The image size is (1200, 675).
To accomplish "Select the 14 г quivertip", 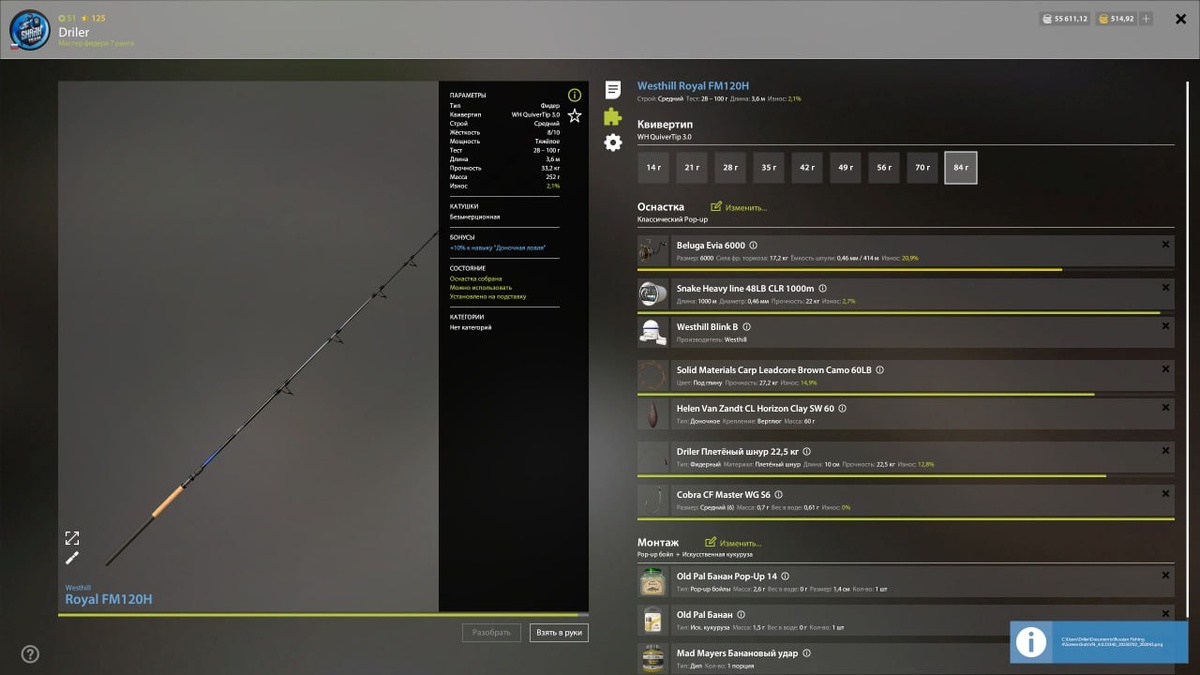I will (x=653, y=168).
